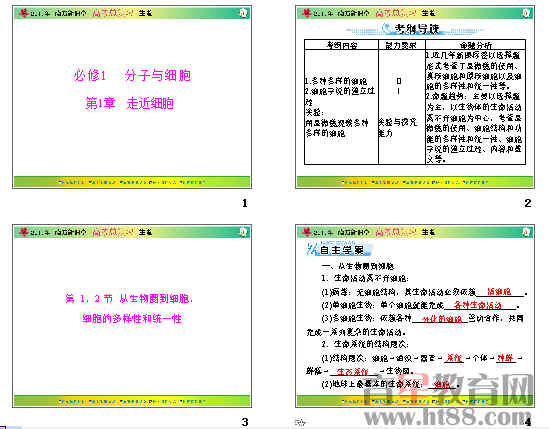This screenshot has width=549, height=429.
Task: Click the home icon on slide 2 header
Action: pyautogui.click(x=526, y=13)
